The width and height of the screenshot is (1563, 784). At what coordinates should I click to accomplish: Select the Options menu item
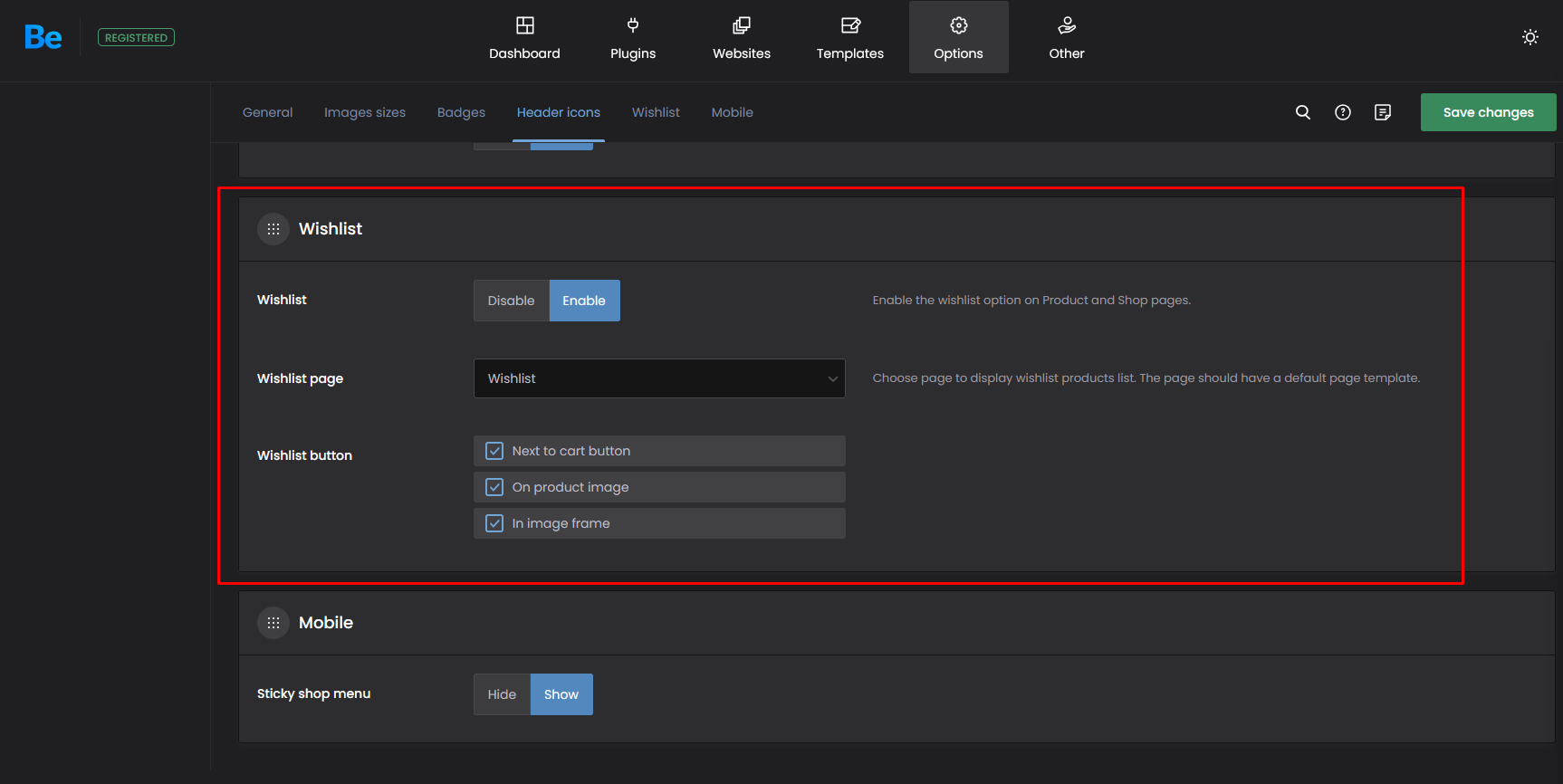click(958, 37)
